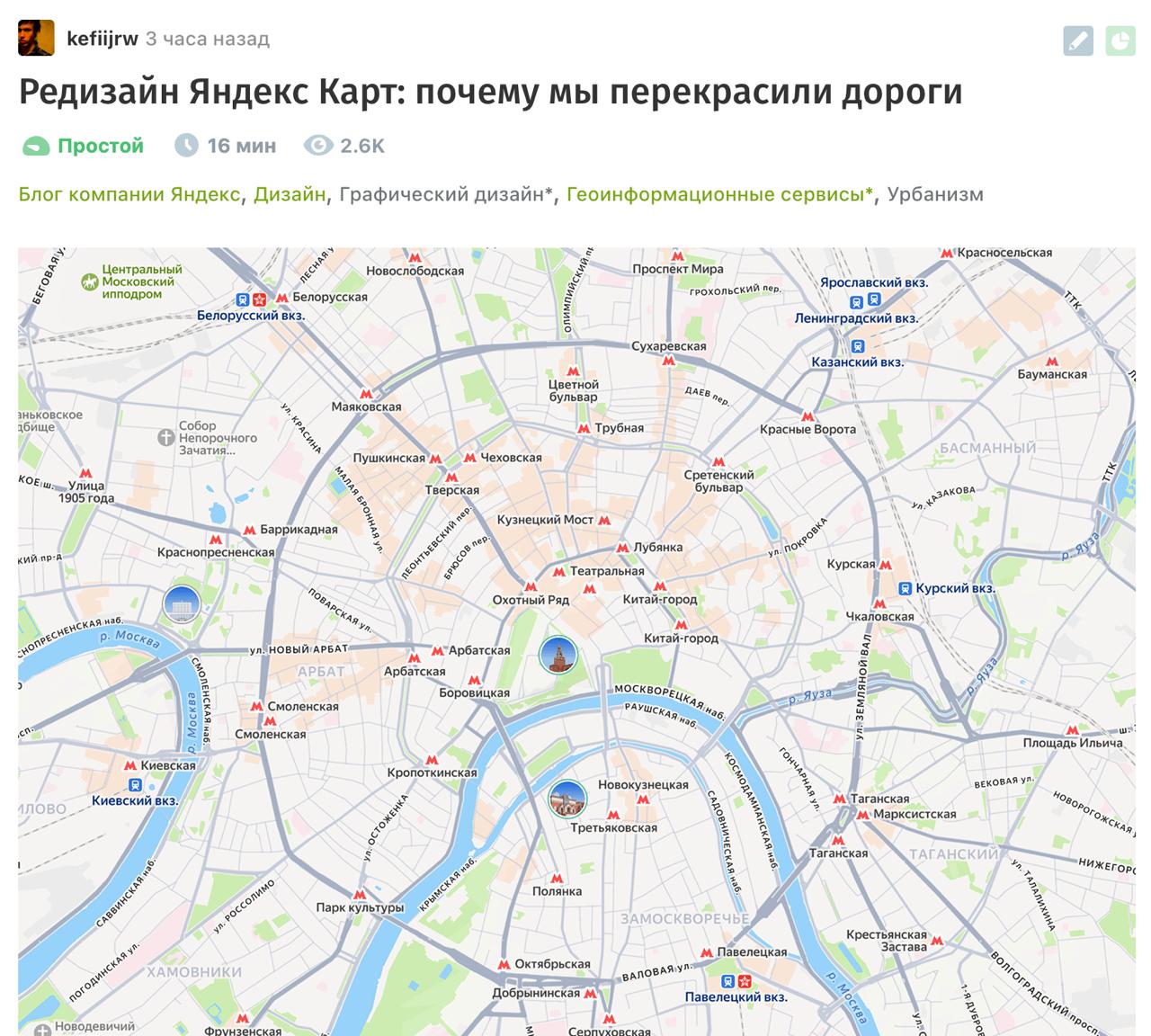Click the Tretyakov Gallery landmark icon
Screen dimensions: 1151x1036
pos(567,799)
